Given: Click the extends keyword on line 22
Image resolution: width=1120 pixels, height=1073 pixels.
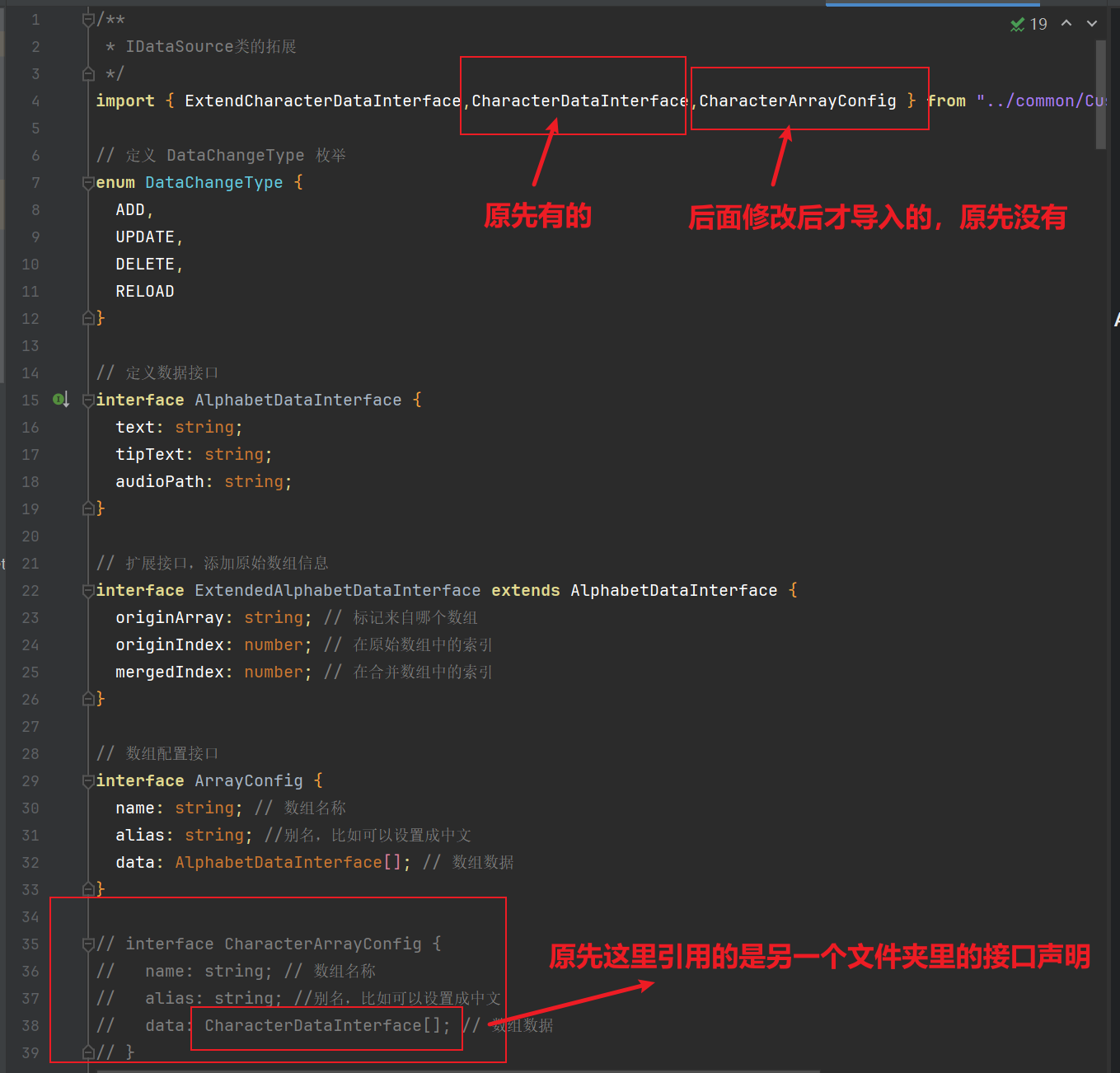Looking at the screenshot, I should coord(526,590).
